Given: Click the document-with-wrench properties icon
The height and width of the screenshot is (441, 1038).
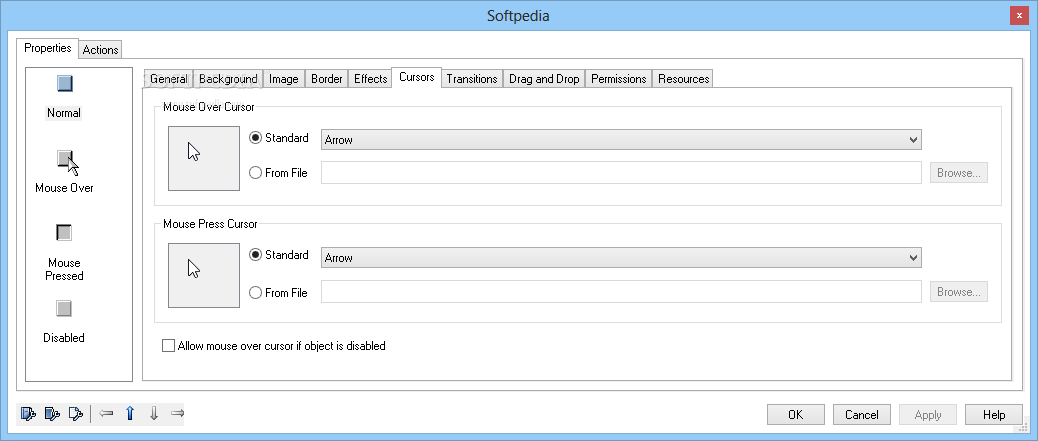Looking at the screenshot, I should pyautogui.click(x=76, y=414).
